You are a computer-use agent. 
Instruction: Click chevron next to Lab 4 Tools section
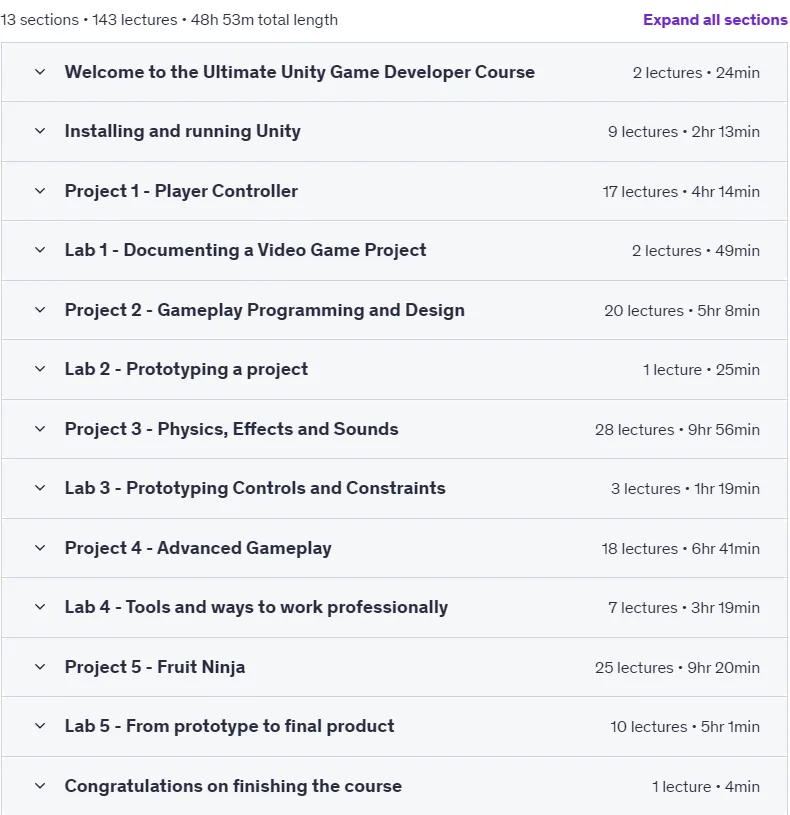coord(40,608)
